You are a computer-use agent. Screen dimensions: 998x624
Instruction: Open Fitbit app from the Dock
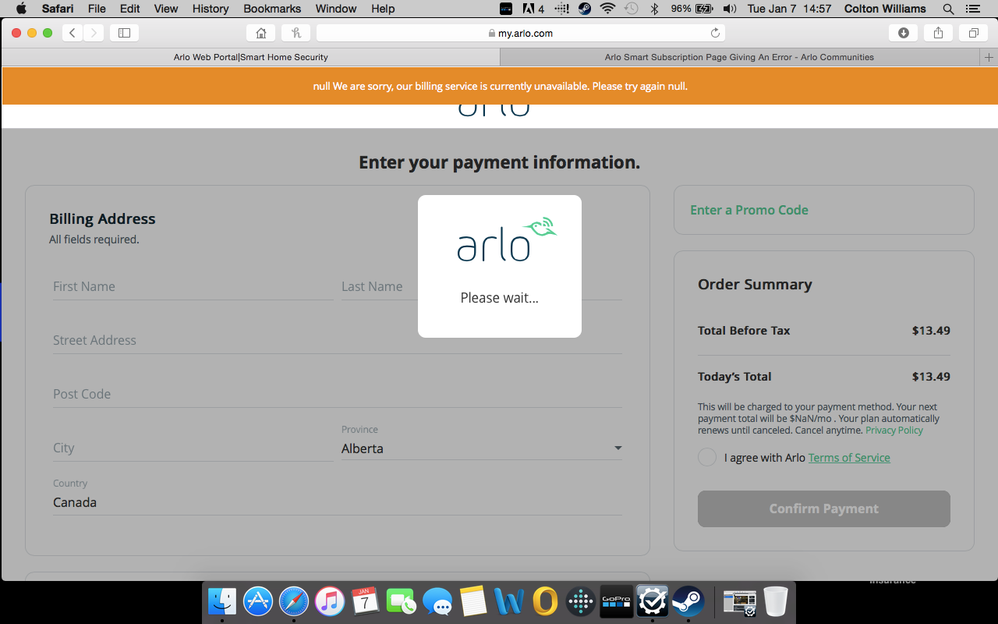pyautogui.click(x=580, y=601)
